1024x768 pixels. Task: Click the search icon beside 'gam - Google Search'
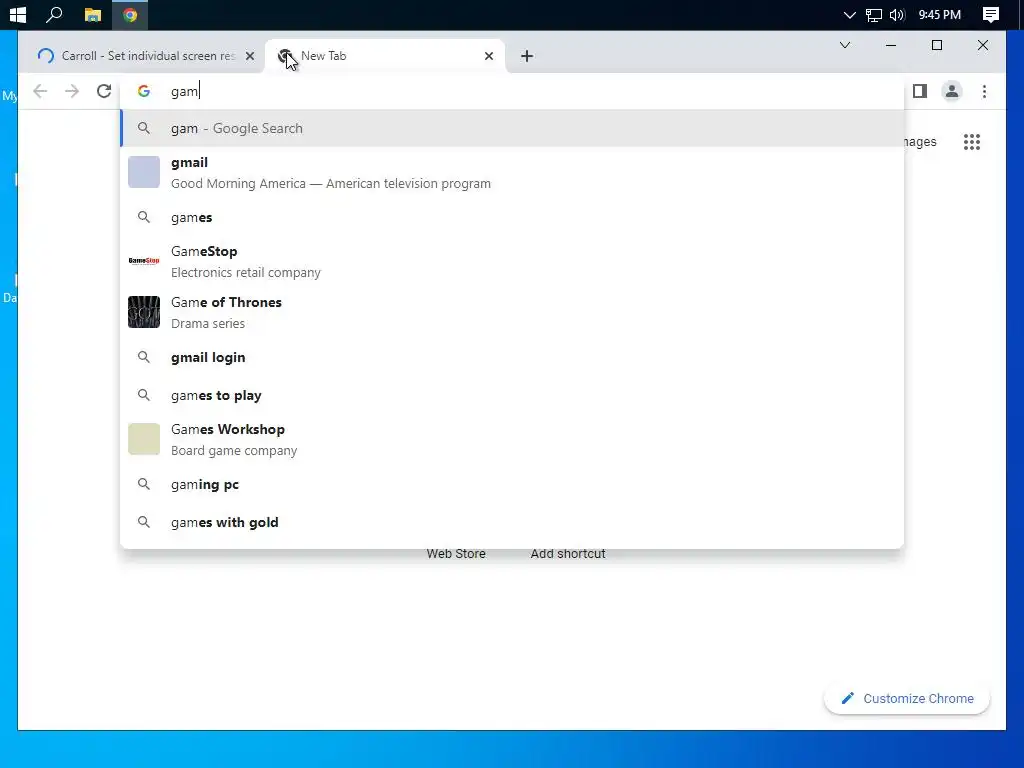pyautogui.click(x=144, y=128)
